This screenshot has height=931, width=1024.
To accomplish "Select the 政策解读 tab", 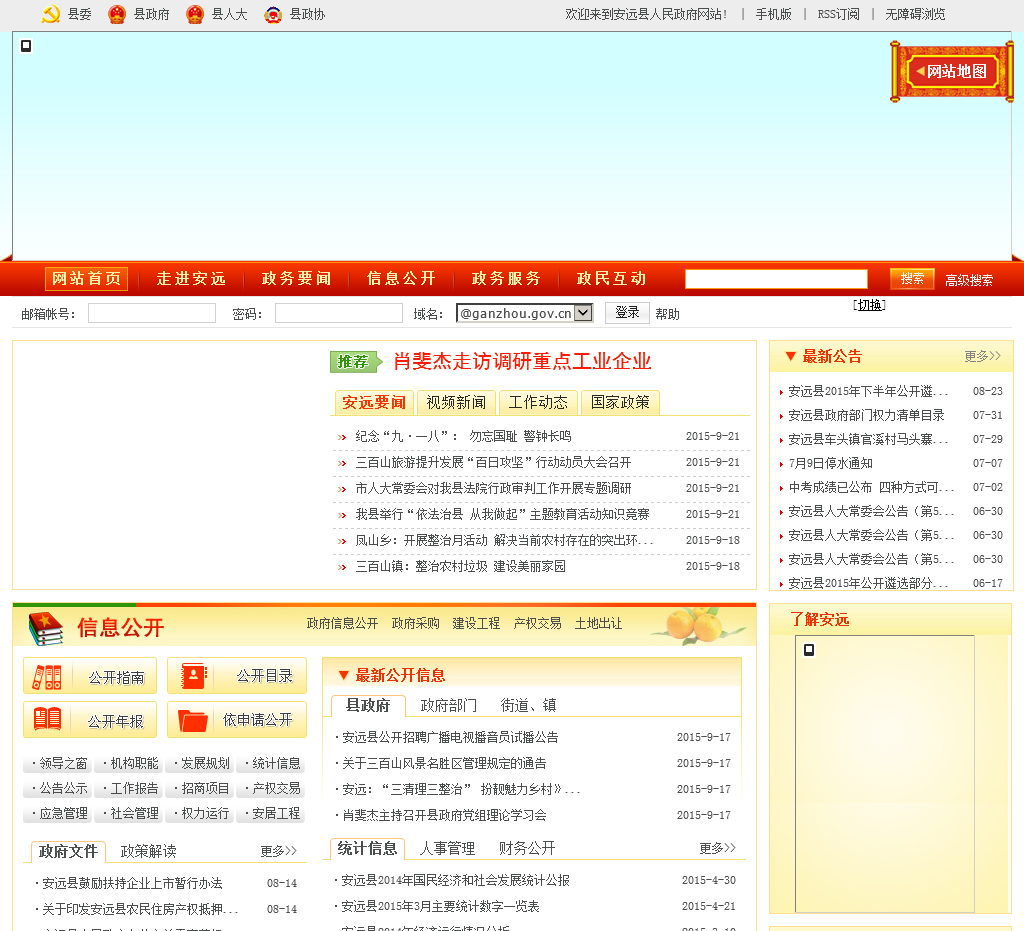I will tap(149, 851).
